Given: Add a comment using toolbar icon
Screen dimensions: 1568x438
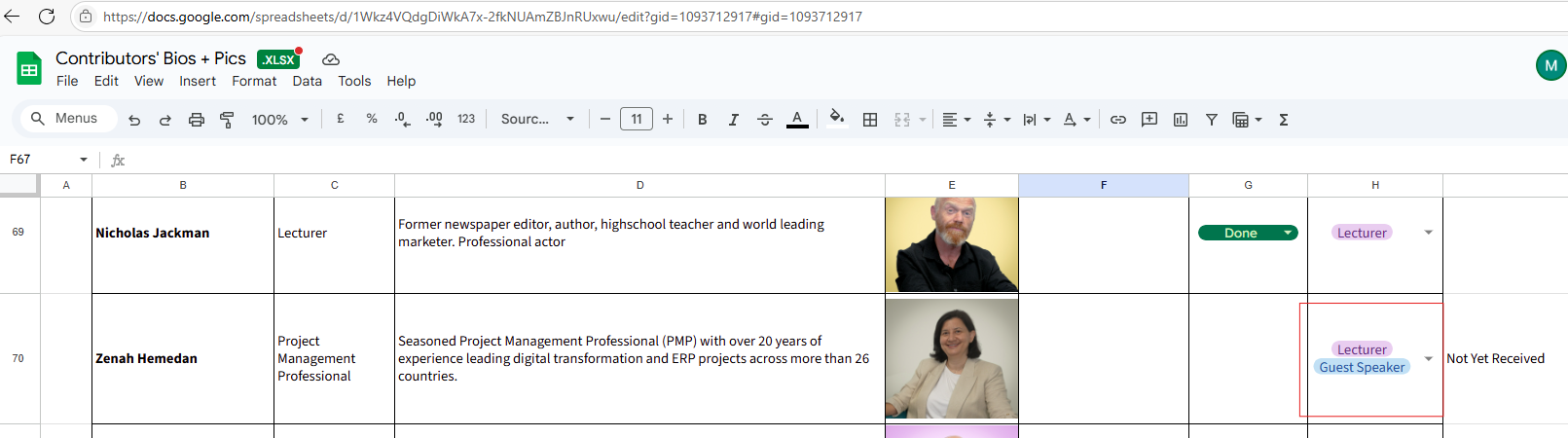Looking at the screenshot, I should click(x=1149, y=120).
